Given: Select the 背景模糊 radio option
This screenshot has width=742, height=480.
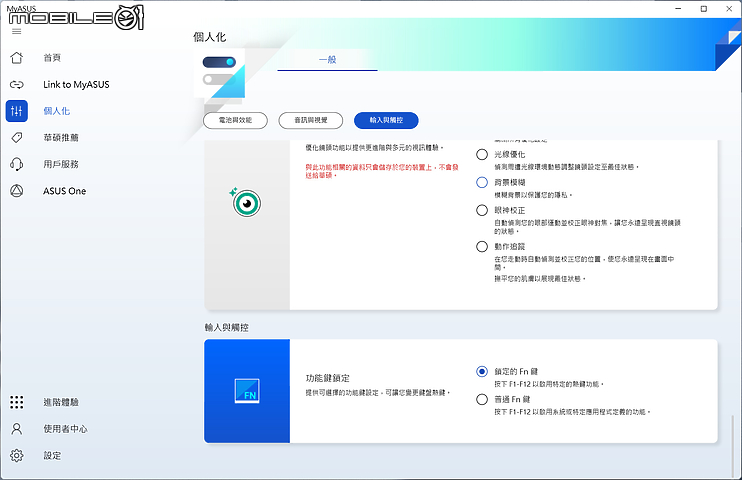Looking at the screenshot, I should tap(482, 182).
